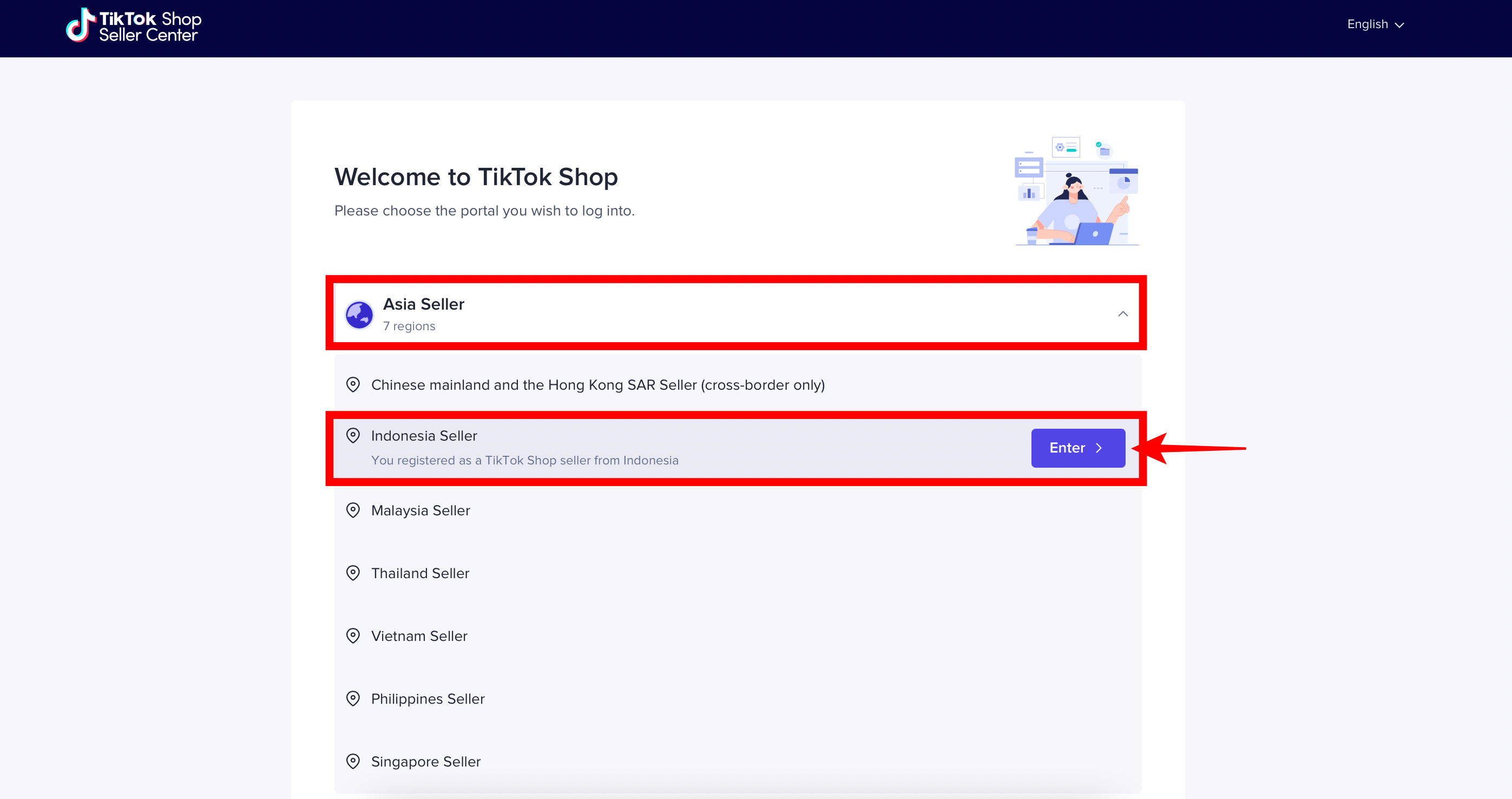The width and height of the screenshot is (1512, 799).
Task: Click the location pin beside Vietnam Seller
Action: click(x=353, y=636)
